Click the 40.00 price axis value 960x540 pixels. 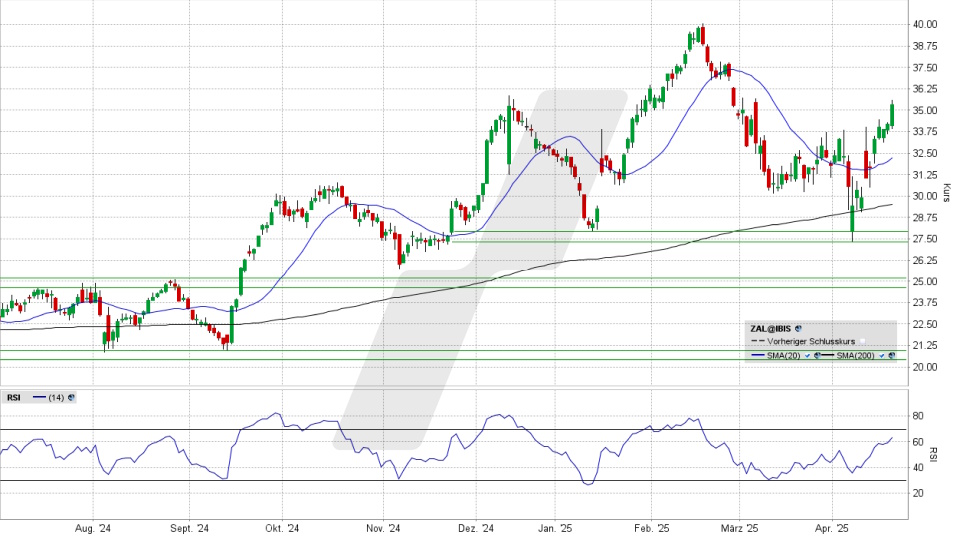click(x=924, y=24)
